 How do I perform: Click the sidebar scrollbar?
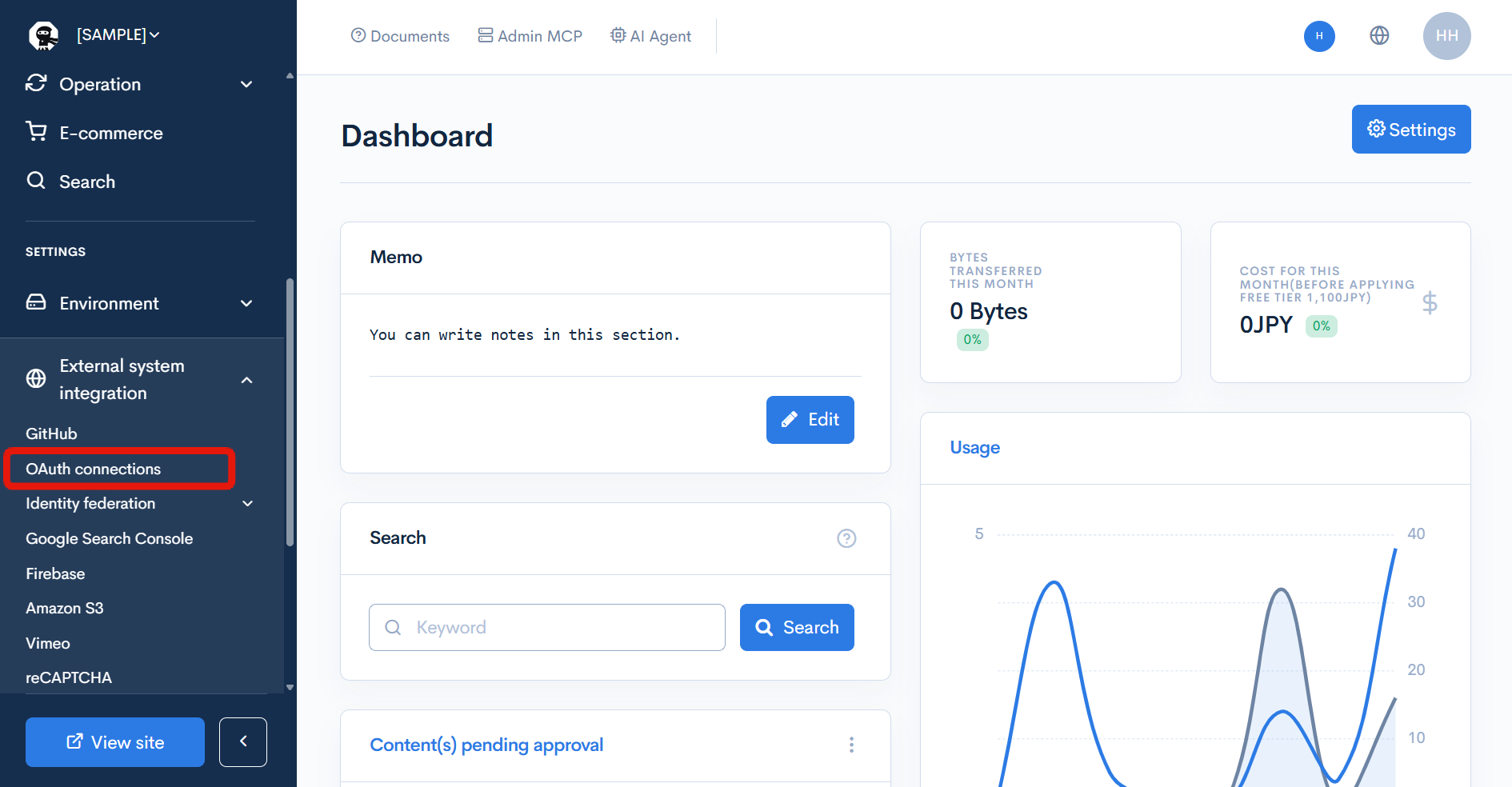(x=290, y=412)
